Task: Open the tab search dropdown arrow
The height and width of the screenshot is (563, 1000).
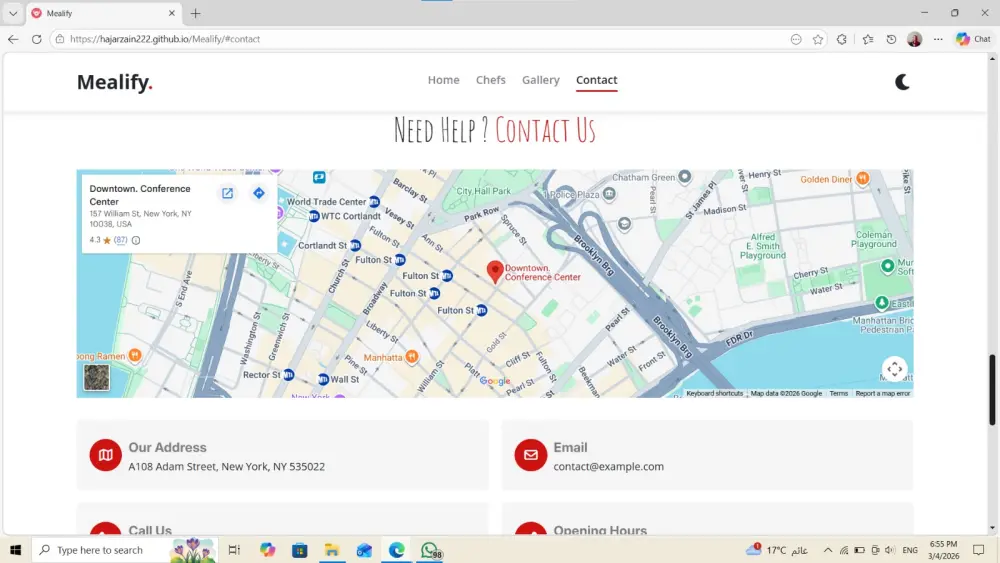Action: click(13, 13)
